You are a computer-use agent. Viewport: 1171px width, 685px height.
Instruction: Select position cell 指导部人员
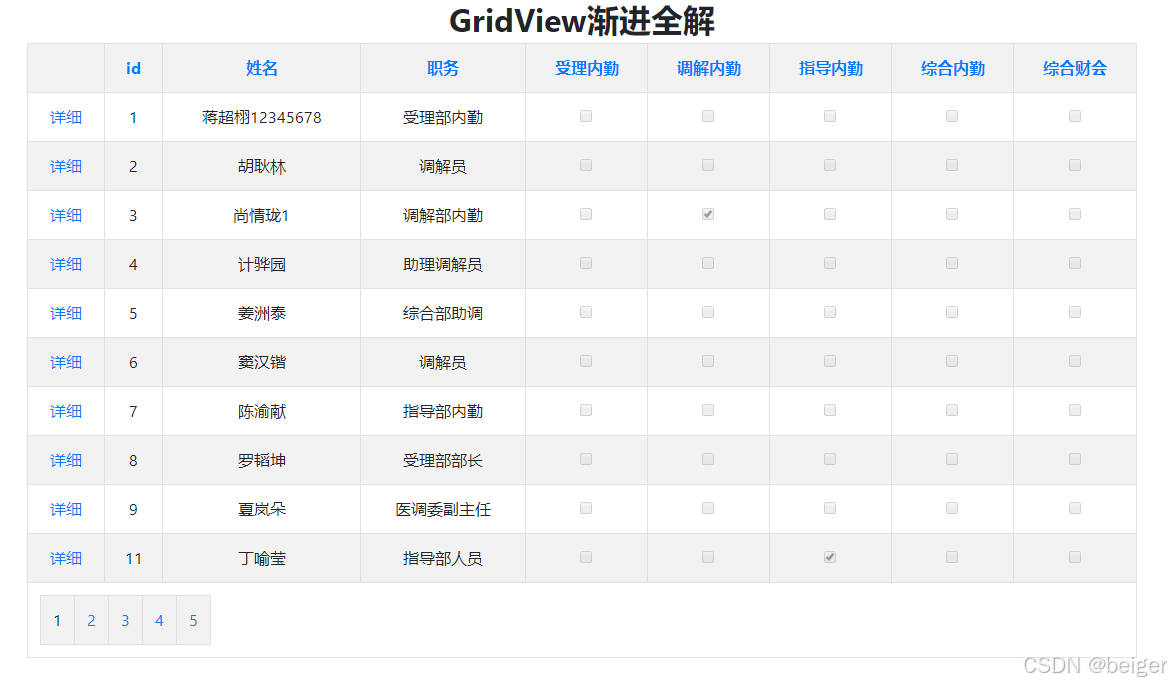[443, 558]
